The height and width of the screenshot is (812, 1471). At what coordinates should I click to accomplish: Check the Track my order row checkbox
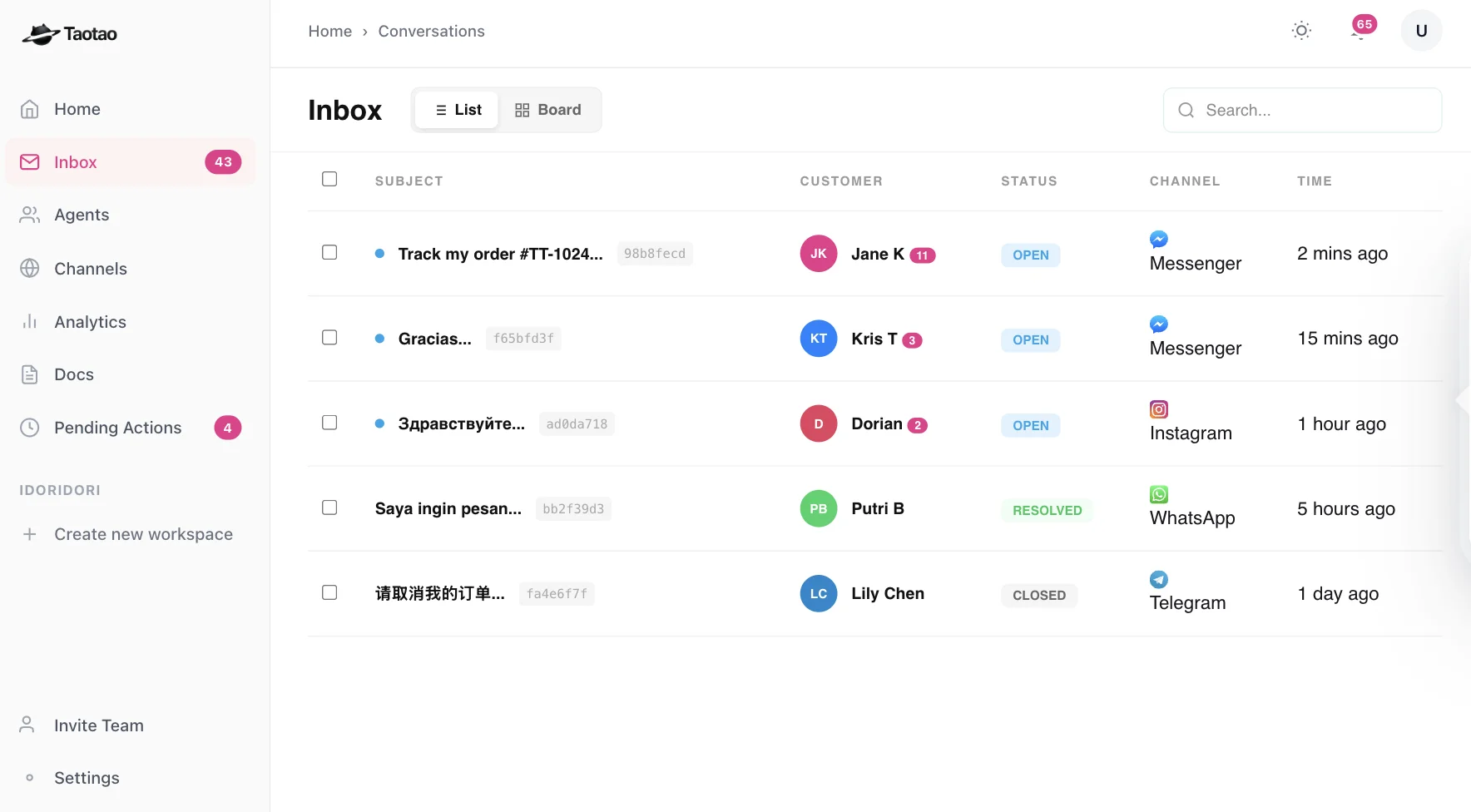click(x=329, y=252)
